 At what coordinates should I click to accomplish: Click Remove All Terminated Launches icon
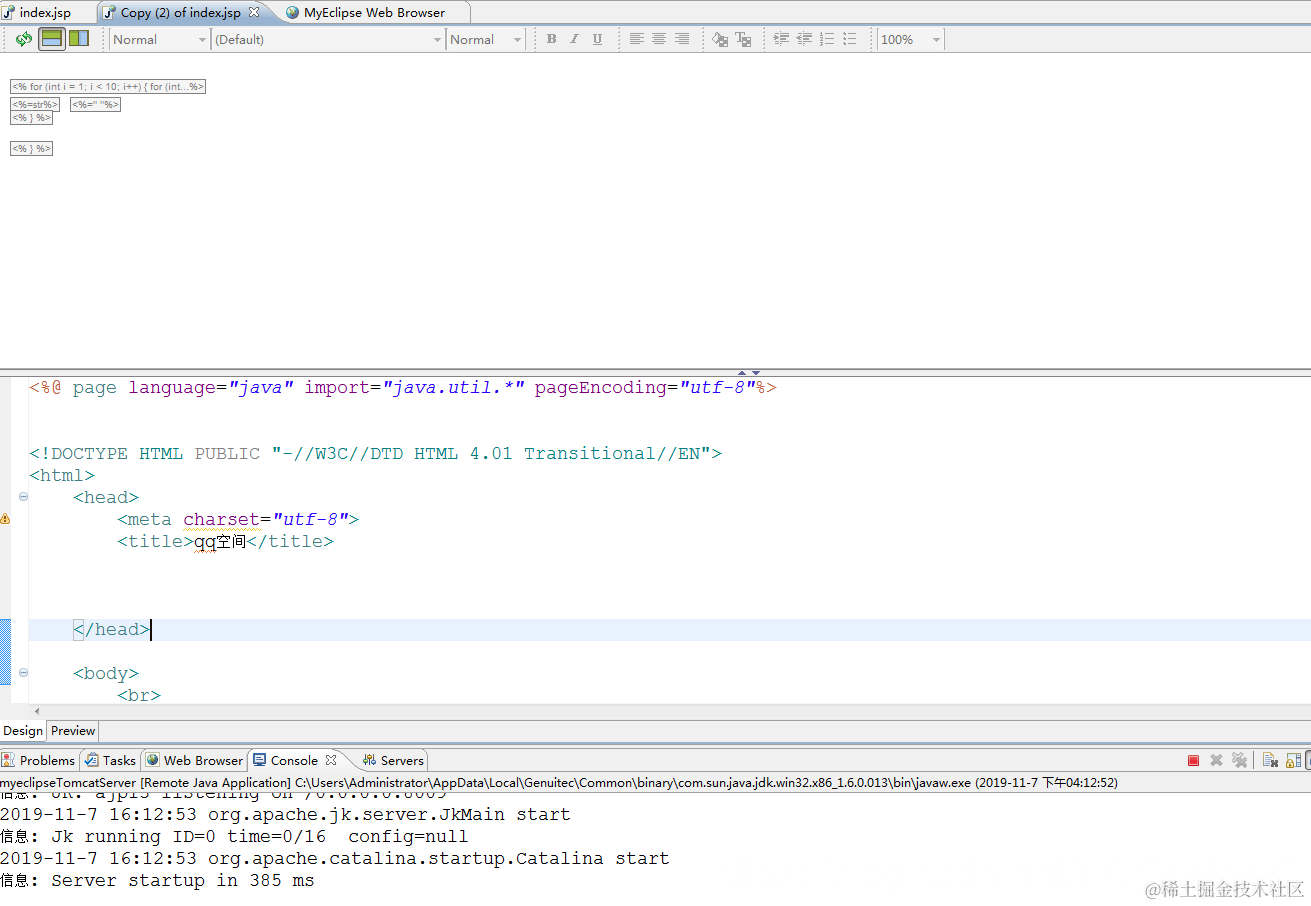1239,760
